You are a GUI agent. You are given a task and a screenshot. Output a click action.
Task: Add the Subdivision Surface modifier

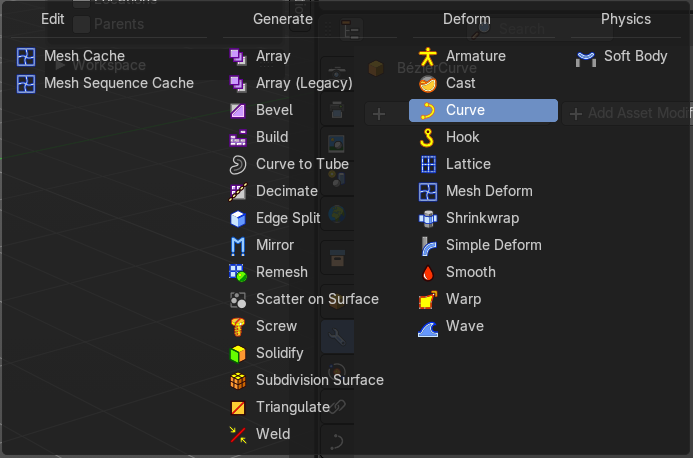[306, 380]
